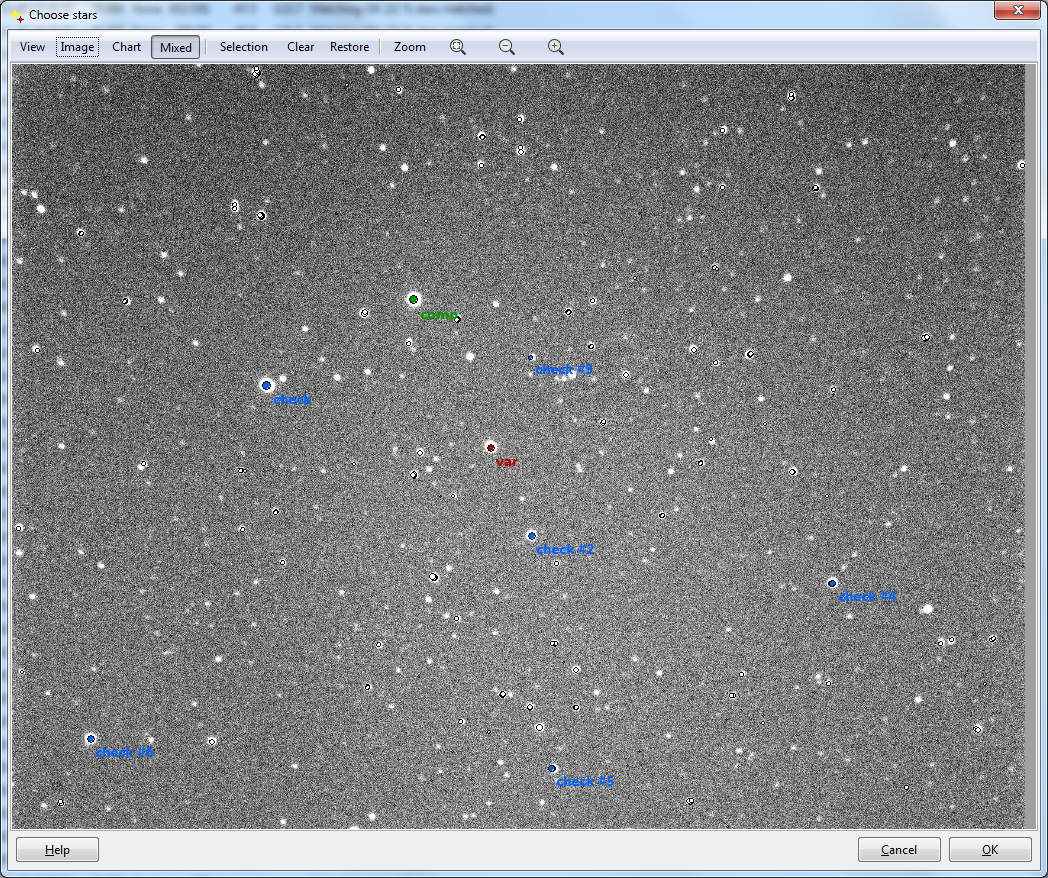Close the Choose stars dialog

pyautogui.click(x=1018, y=11)
